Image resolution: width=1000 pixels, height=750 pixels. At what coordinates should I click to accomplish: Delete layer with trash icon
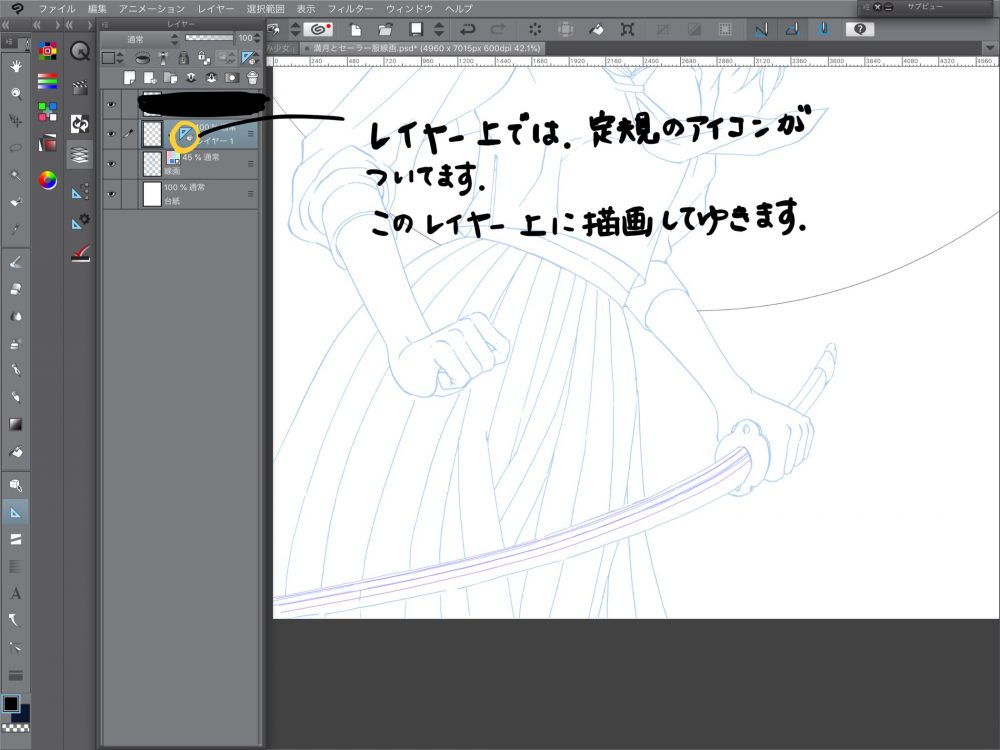coord(253,78)
